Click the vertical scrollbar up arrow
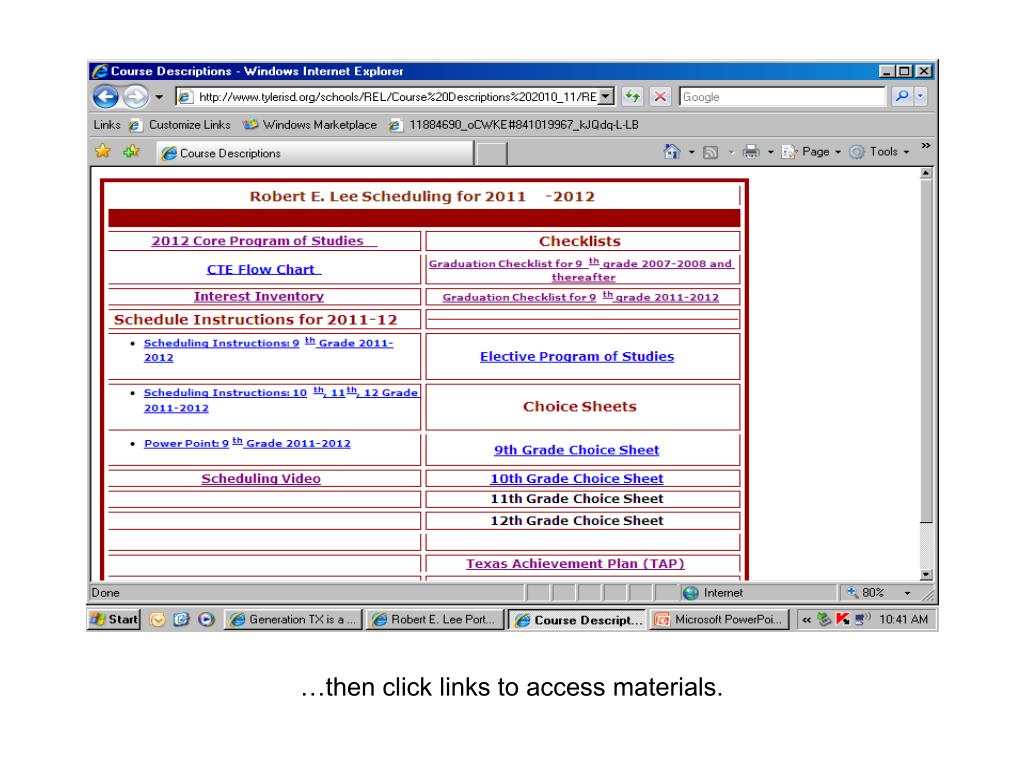Screen dimensions: 1024x768 [925, 174]
